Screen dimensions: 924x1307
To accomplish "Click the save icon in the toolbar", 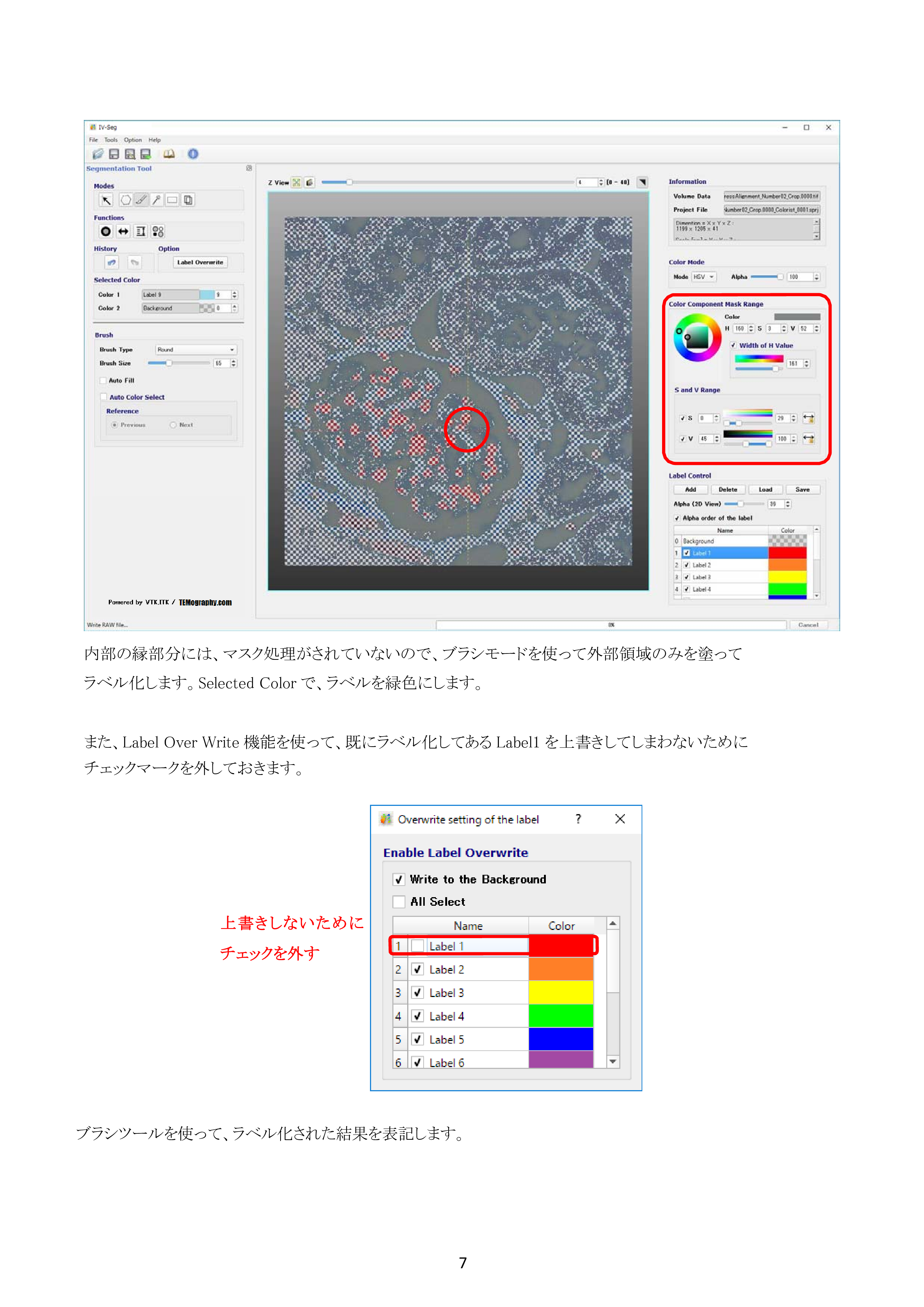I will coord(113,153).
